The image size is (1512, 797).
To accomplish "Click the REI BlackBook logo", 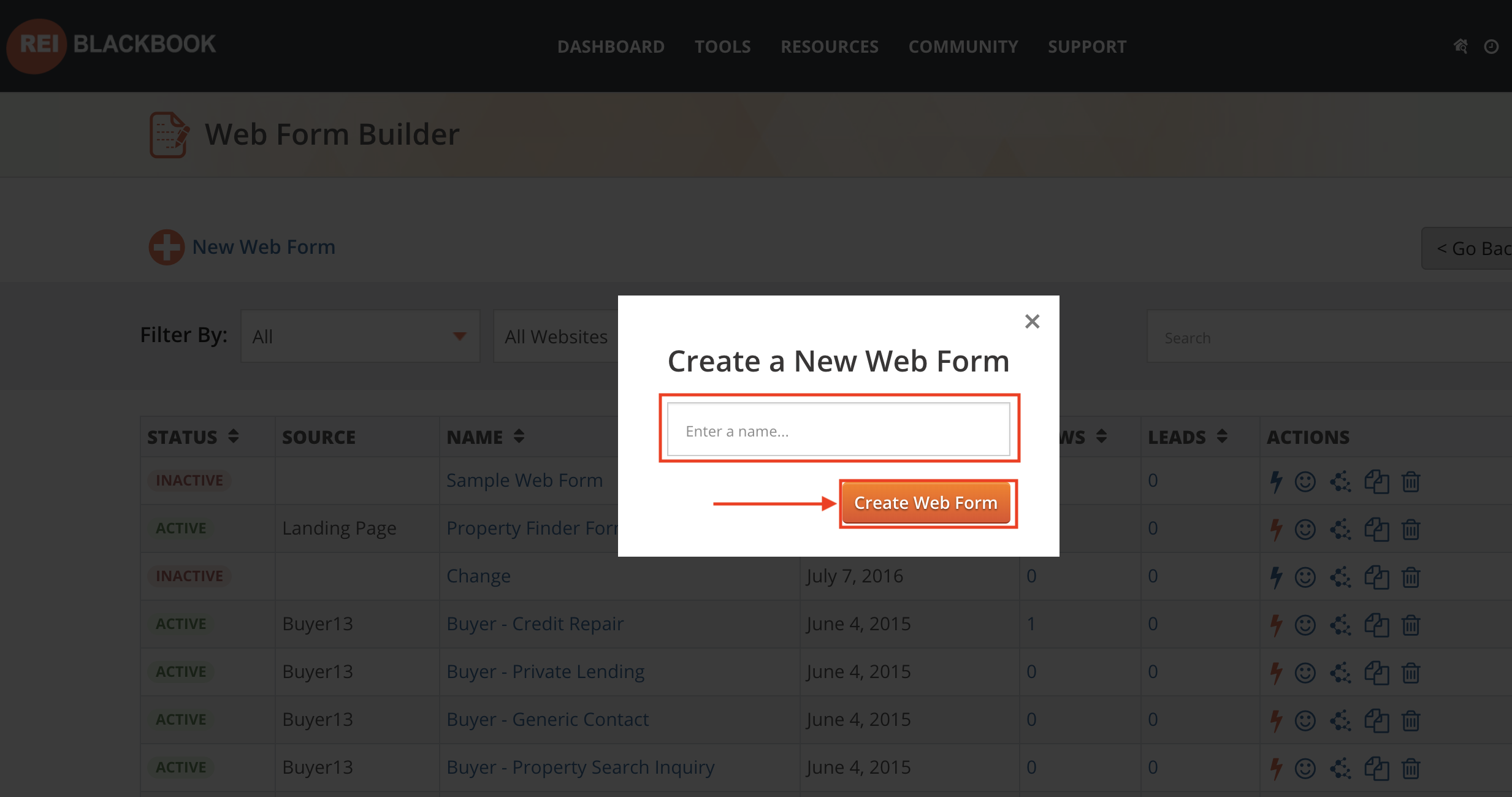I will pyautogui.click(x=112, y=45).
